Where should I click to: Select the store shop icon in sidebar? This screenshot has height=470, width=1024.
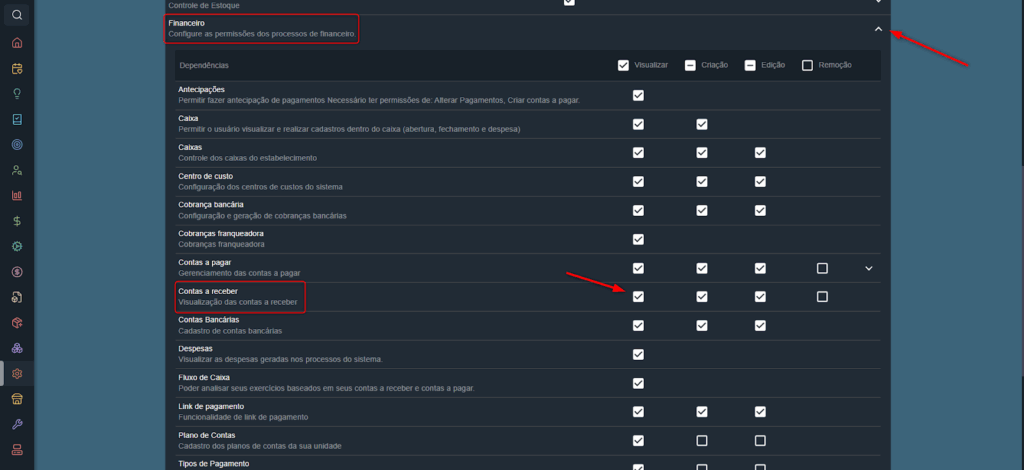point(17,399)
